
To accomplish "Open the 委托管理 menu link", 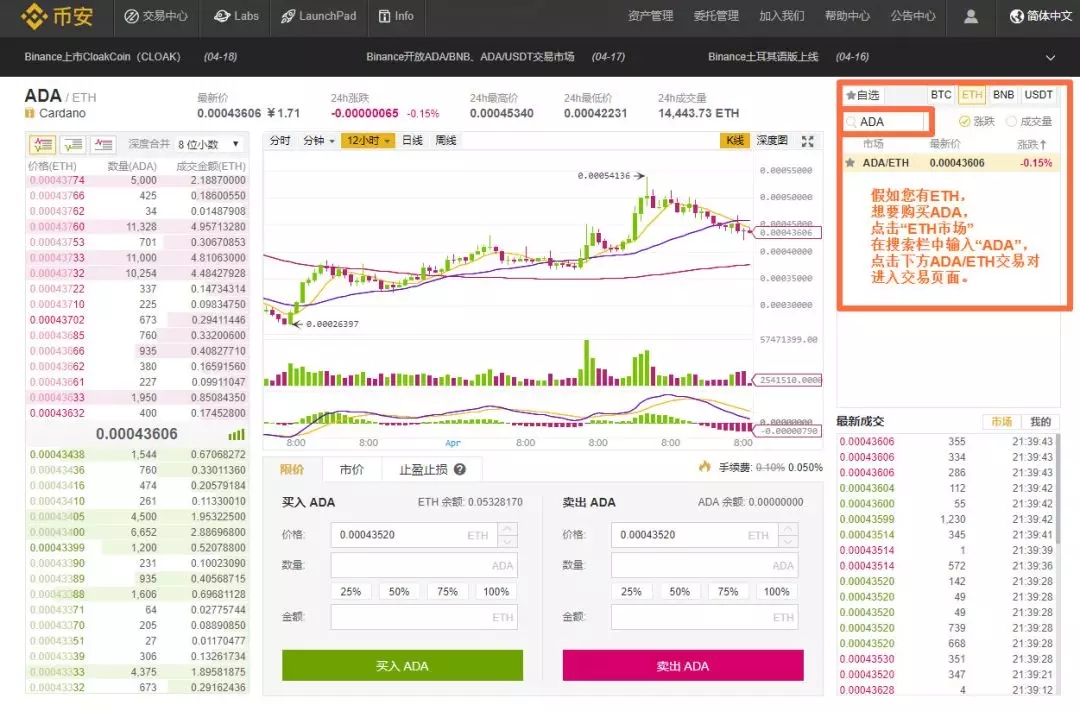I will point(716,16).
